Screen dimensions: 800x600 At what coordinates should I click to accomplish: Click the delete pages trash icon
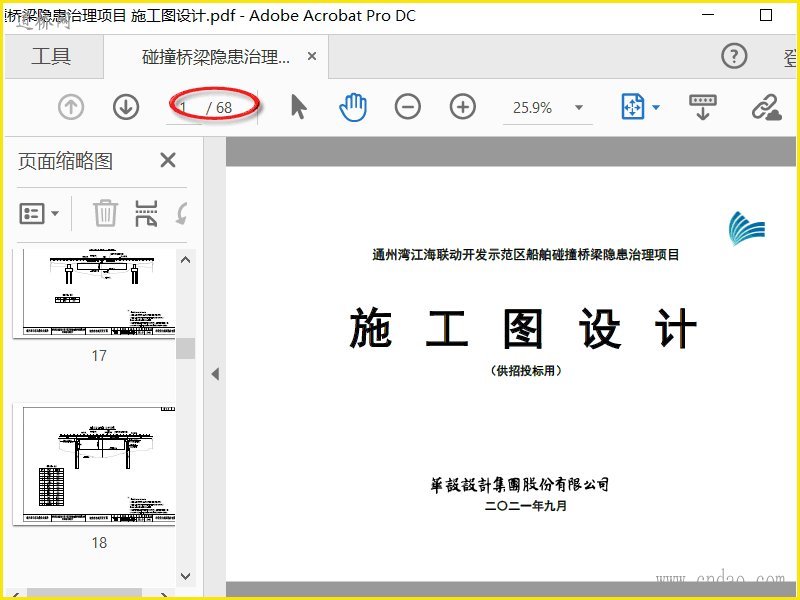pos(105,213)
